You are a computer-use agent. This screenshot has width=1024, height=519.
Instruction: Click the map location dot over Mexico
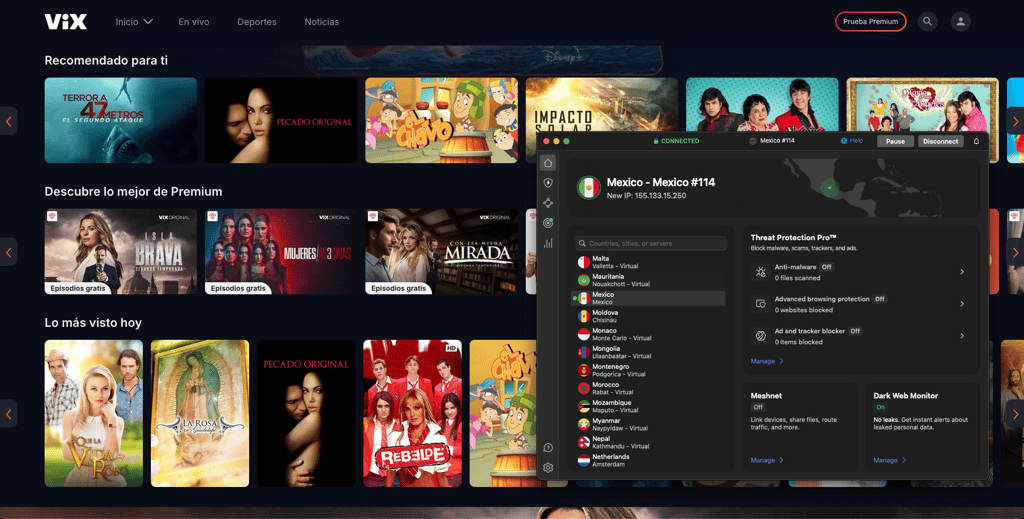pos(829,188)
